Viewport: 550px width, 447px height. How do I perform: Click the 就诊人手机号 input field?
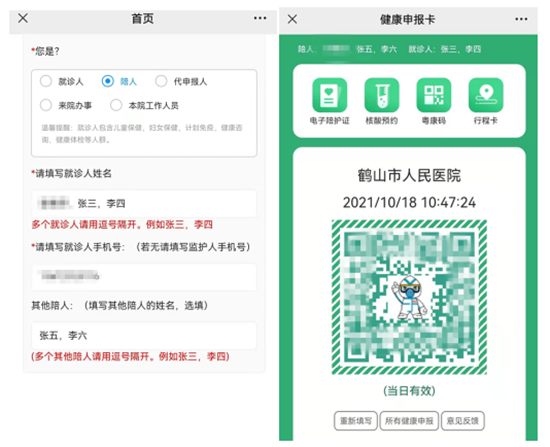tap(144, 277)
